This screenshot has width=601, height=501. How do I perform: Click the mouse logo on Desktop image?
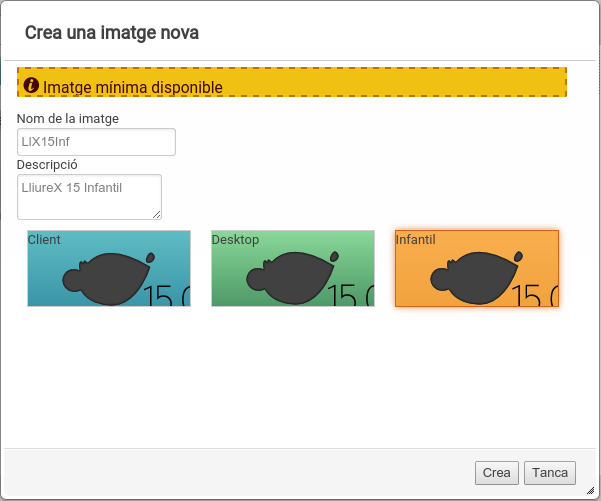[x=292, y=277]
